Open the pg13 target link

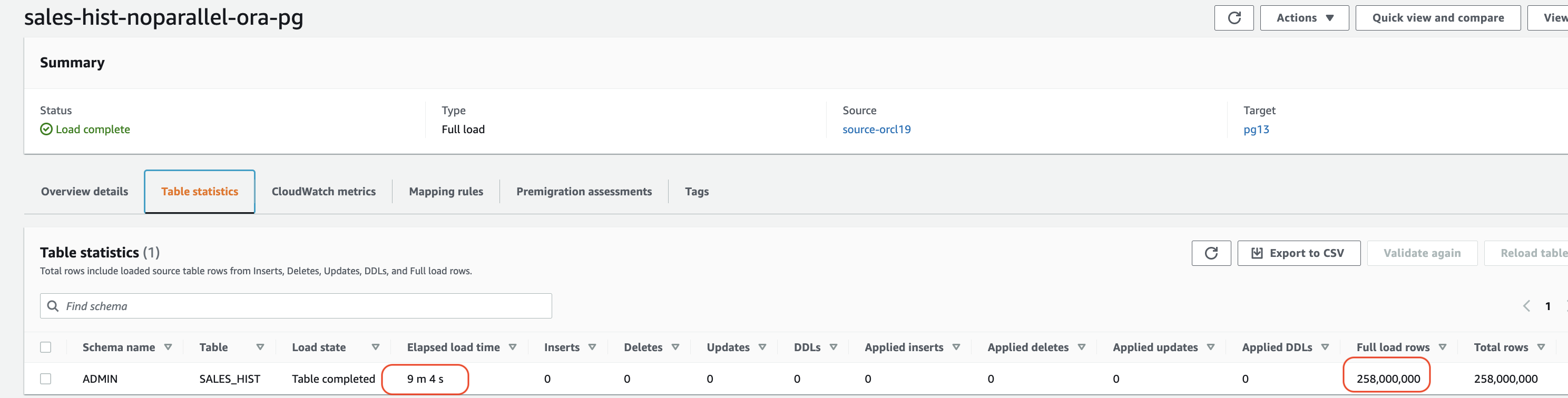pos(1256,129)
